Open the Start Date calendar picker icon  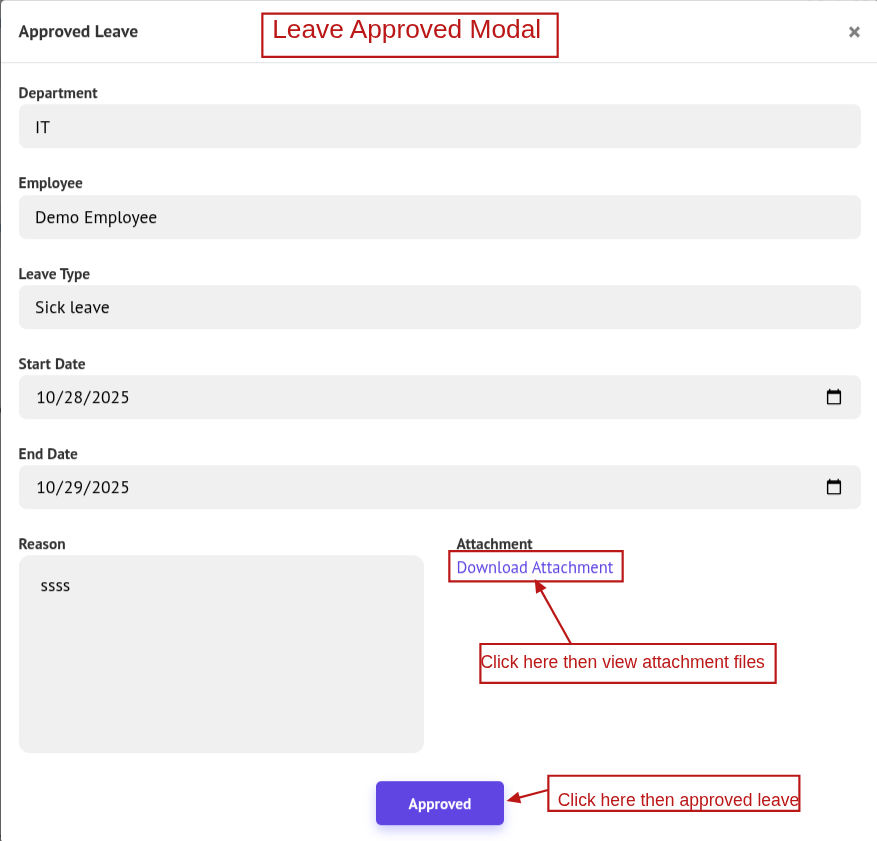pyautogui.click(x=834, y=397)
